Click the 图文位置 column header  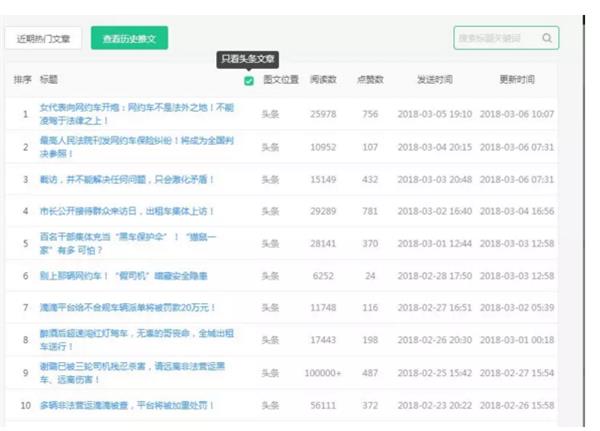coord(281,79)
